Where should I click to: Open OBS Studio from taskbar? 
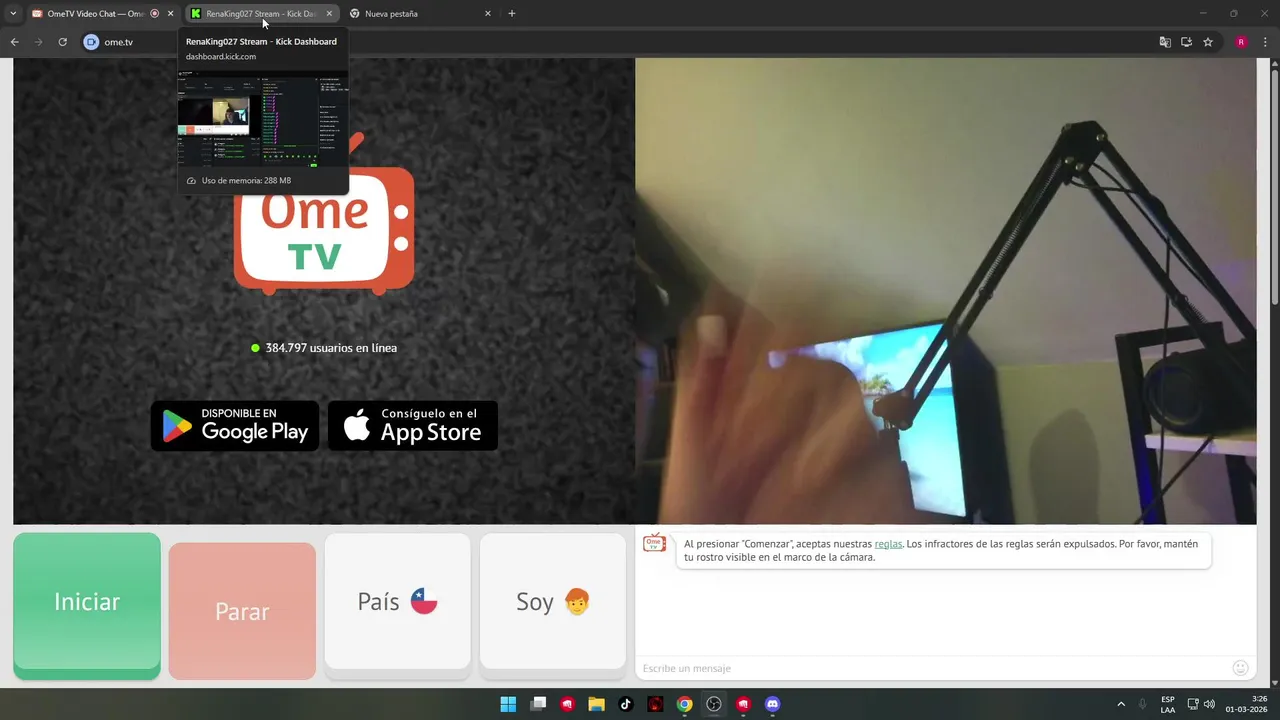point(713,704)
